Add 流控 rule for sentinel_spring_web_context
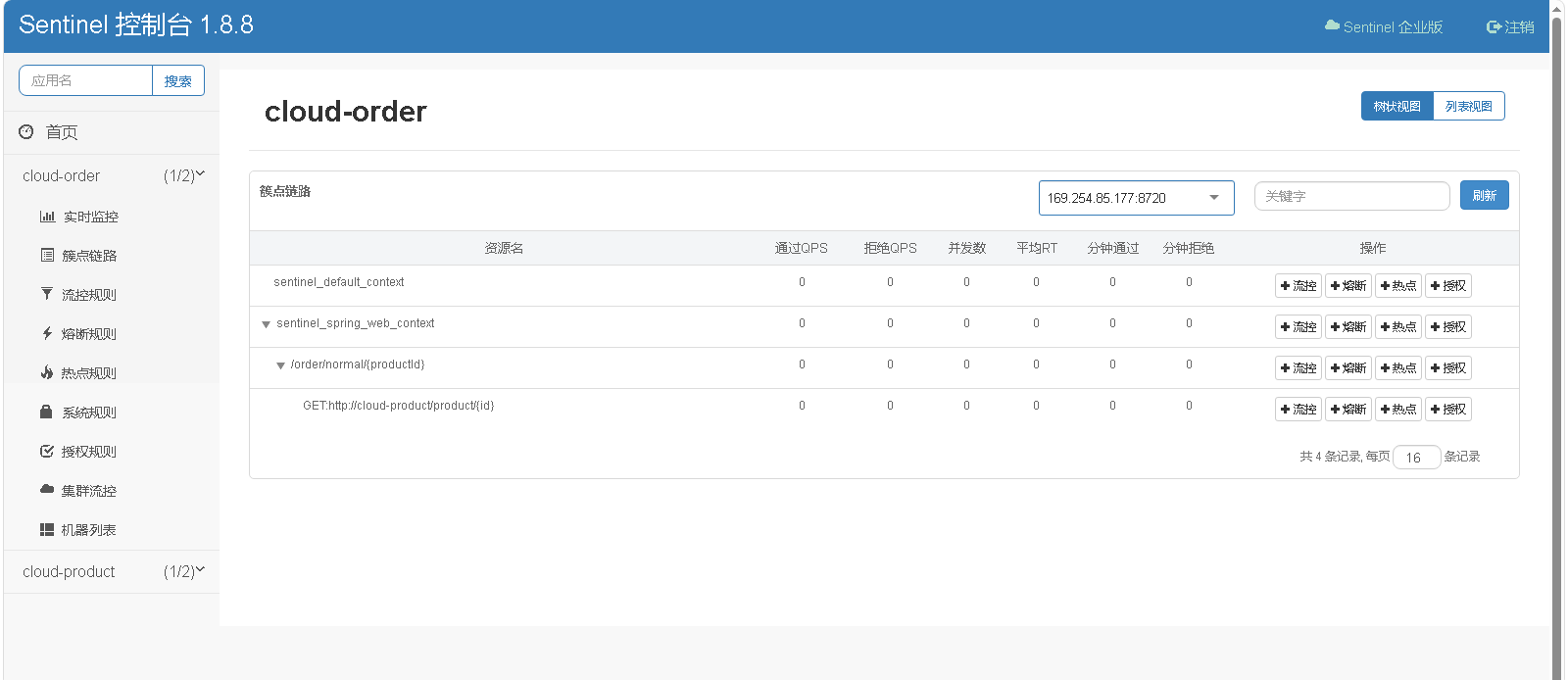1568x680 pixels. tap(1298, 326)
